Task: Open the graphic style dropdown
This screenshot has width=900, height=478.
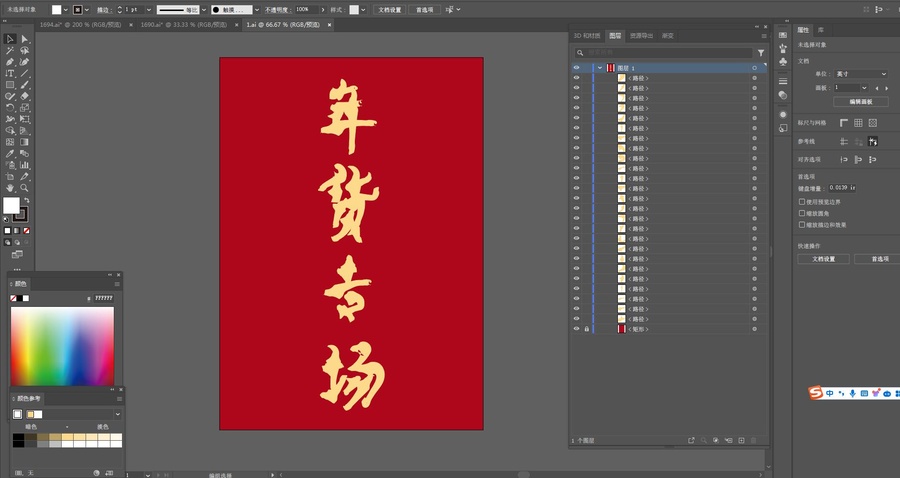Action: click(363, 10)
